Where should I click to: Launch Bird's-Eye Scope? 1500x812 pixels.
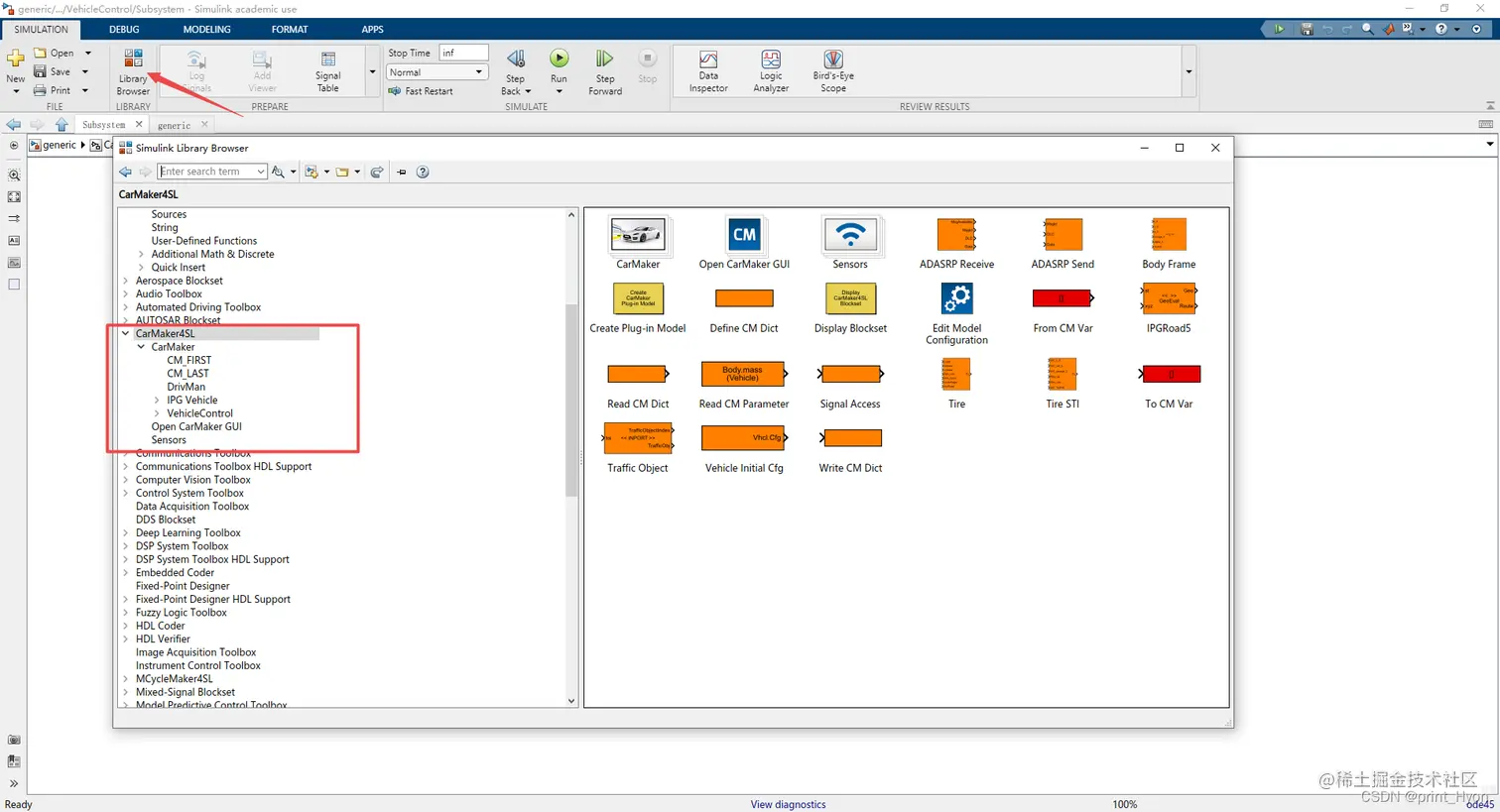pos(833,71)
